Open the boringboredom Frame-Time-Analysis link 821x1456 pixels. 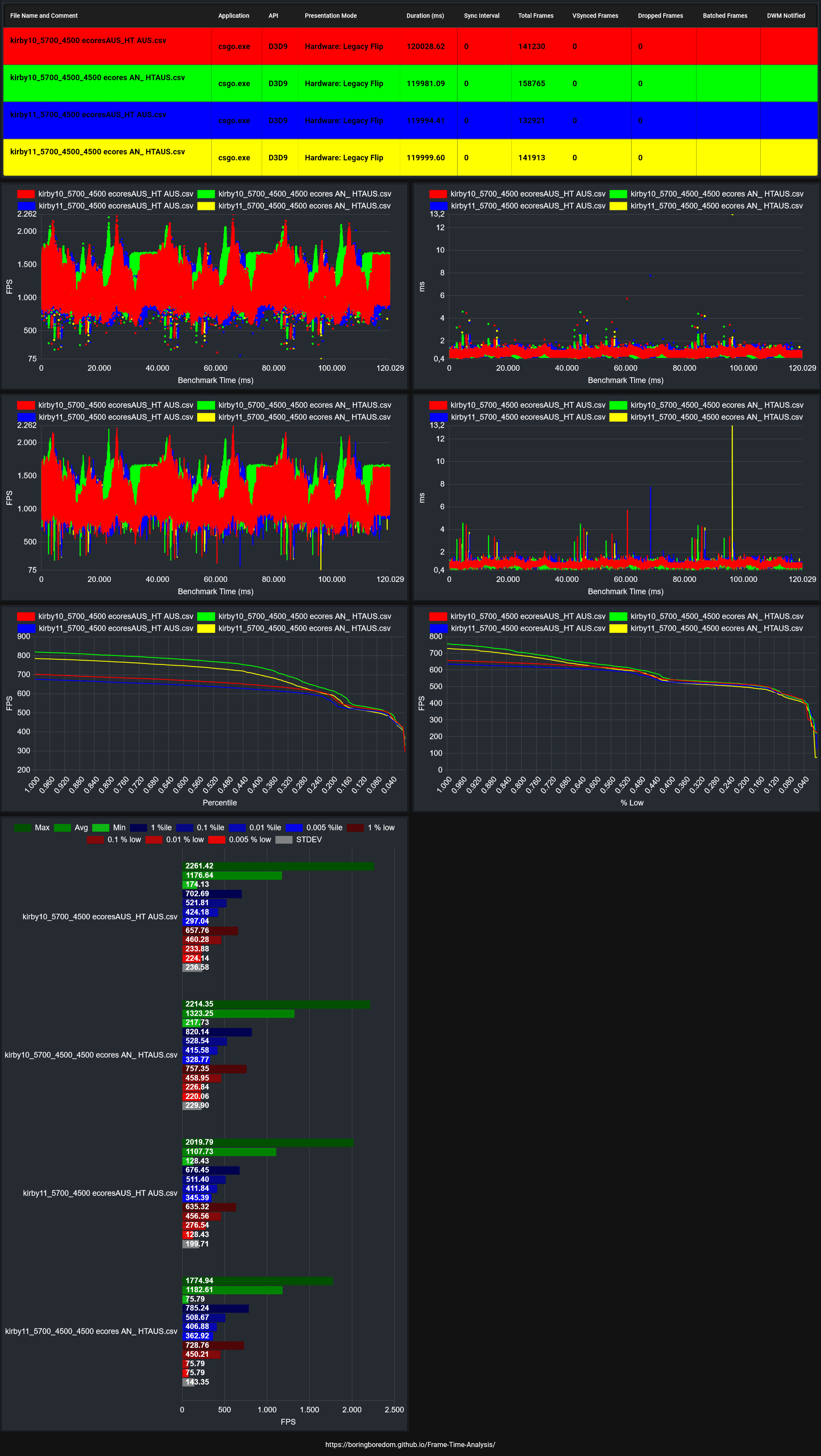[x=410, y=1444]
